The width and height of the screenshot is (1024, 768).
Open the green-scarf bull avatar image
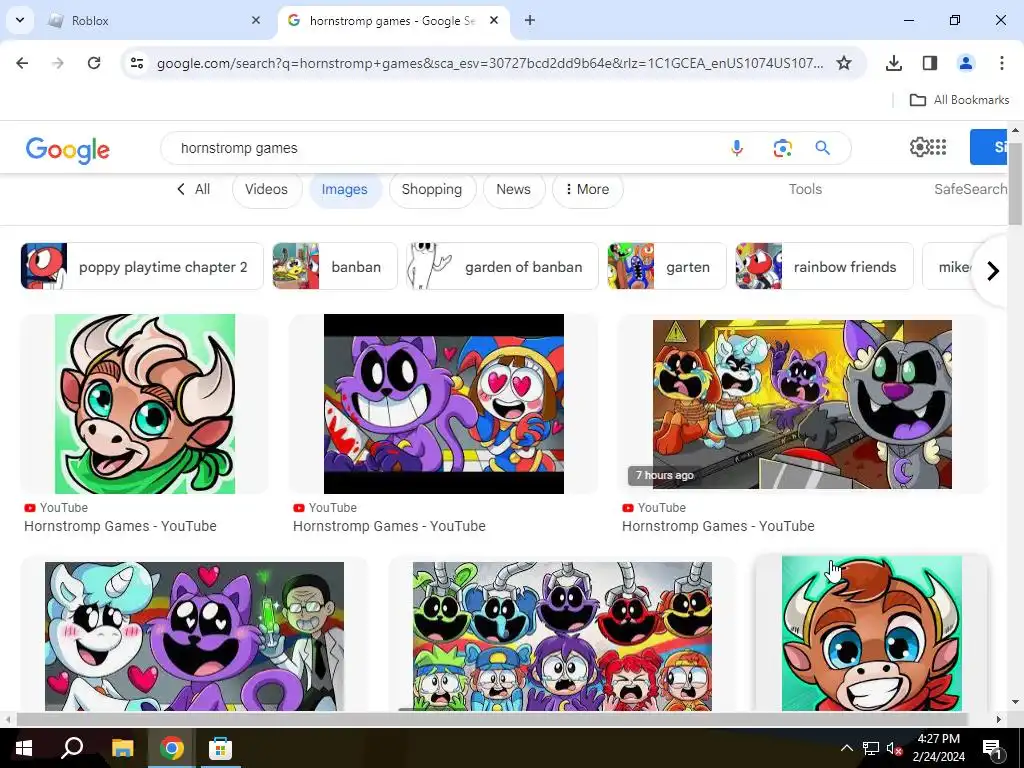[145, 404]
